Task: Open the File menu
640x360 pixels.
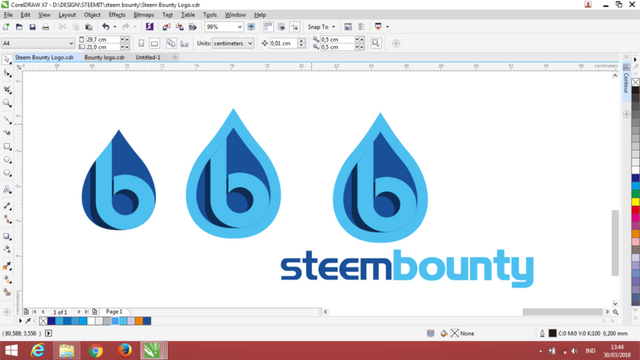Action: (8, 15)
